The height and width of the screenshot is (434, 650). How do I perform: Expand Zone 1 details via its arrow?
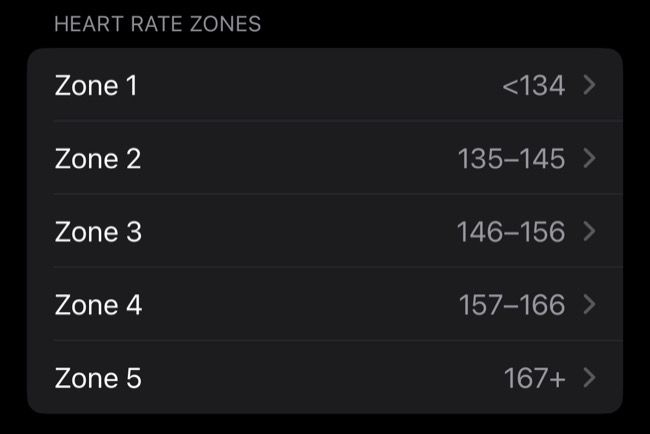pos(589,85)
